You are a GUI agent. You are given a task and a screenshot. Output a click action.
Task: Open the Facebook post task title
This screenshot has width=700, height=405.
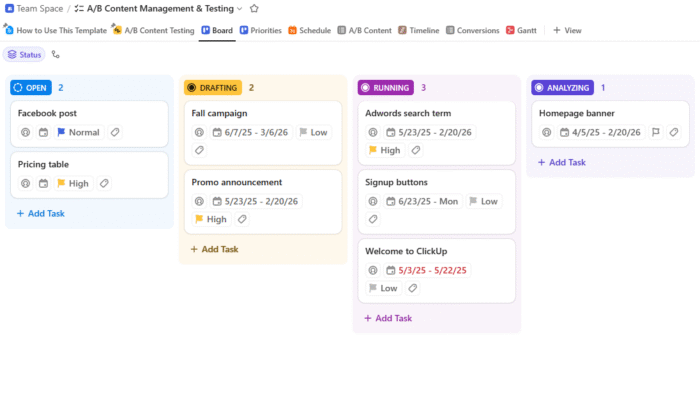(47, 113)
